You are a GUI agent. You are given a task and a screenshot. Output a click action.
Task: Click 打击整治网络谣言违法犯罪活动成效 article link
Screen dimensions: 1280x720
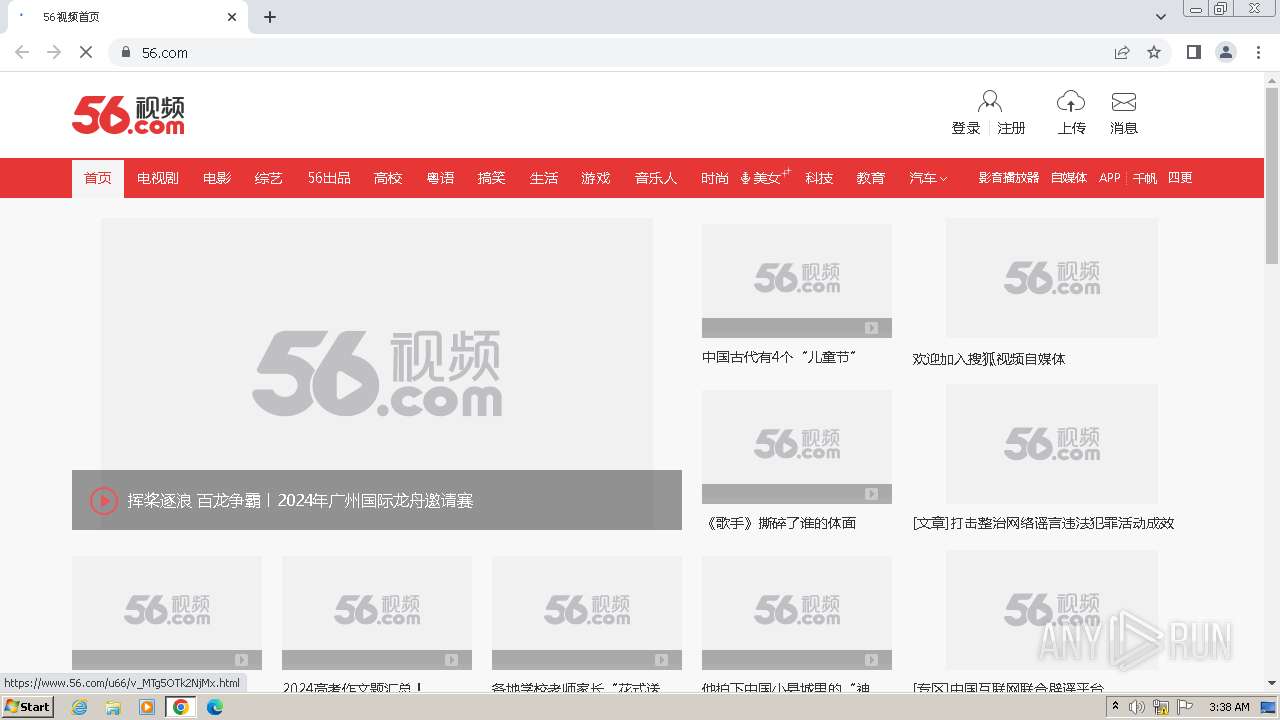coord(1044,523)
